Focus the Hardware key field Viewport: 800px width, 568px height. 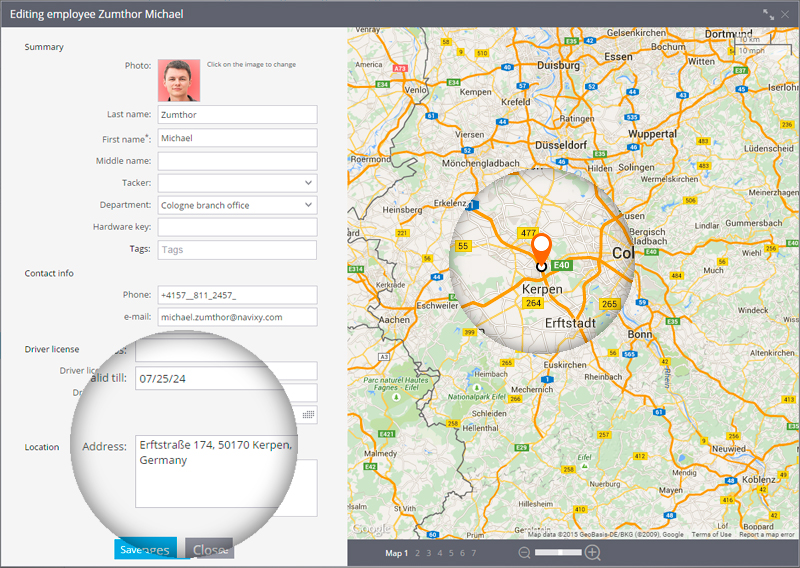point(237,227)
